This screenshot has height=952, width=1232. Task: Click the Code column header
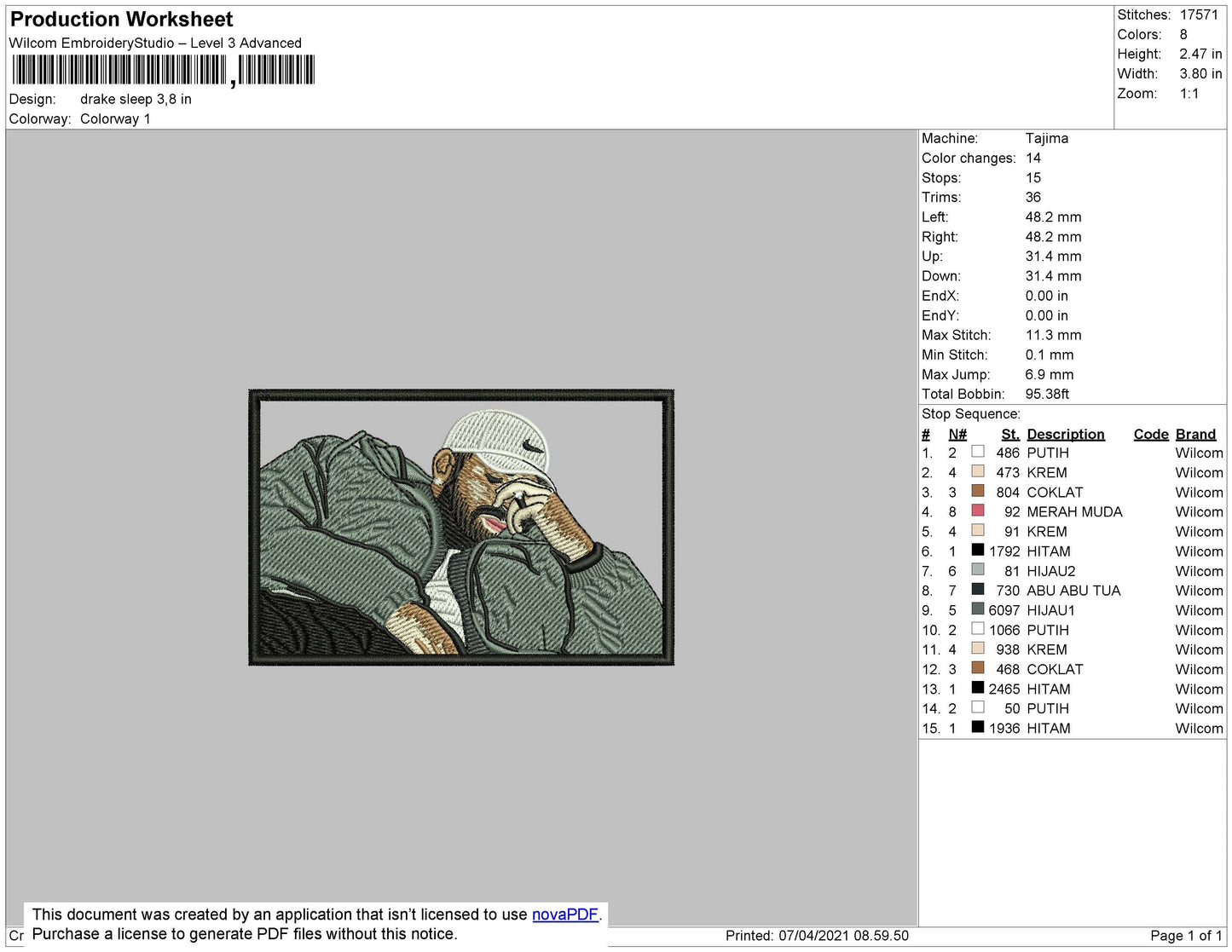click(x=1151, y=435)
